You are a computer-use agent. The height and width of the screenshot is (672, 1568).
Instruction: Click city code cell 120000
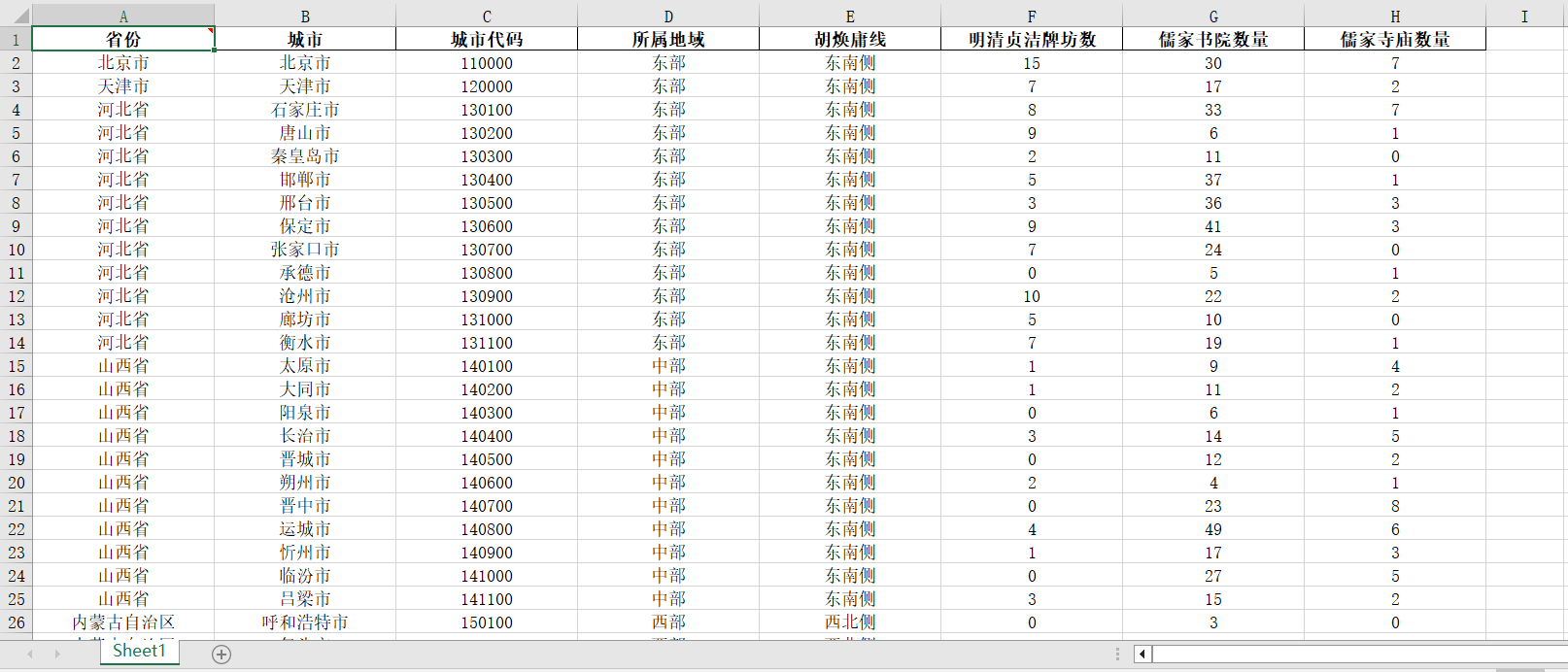[x=487, y=86]
